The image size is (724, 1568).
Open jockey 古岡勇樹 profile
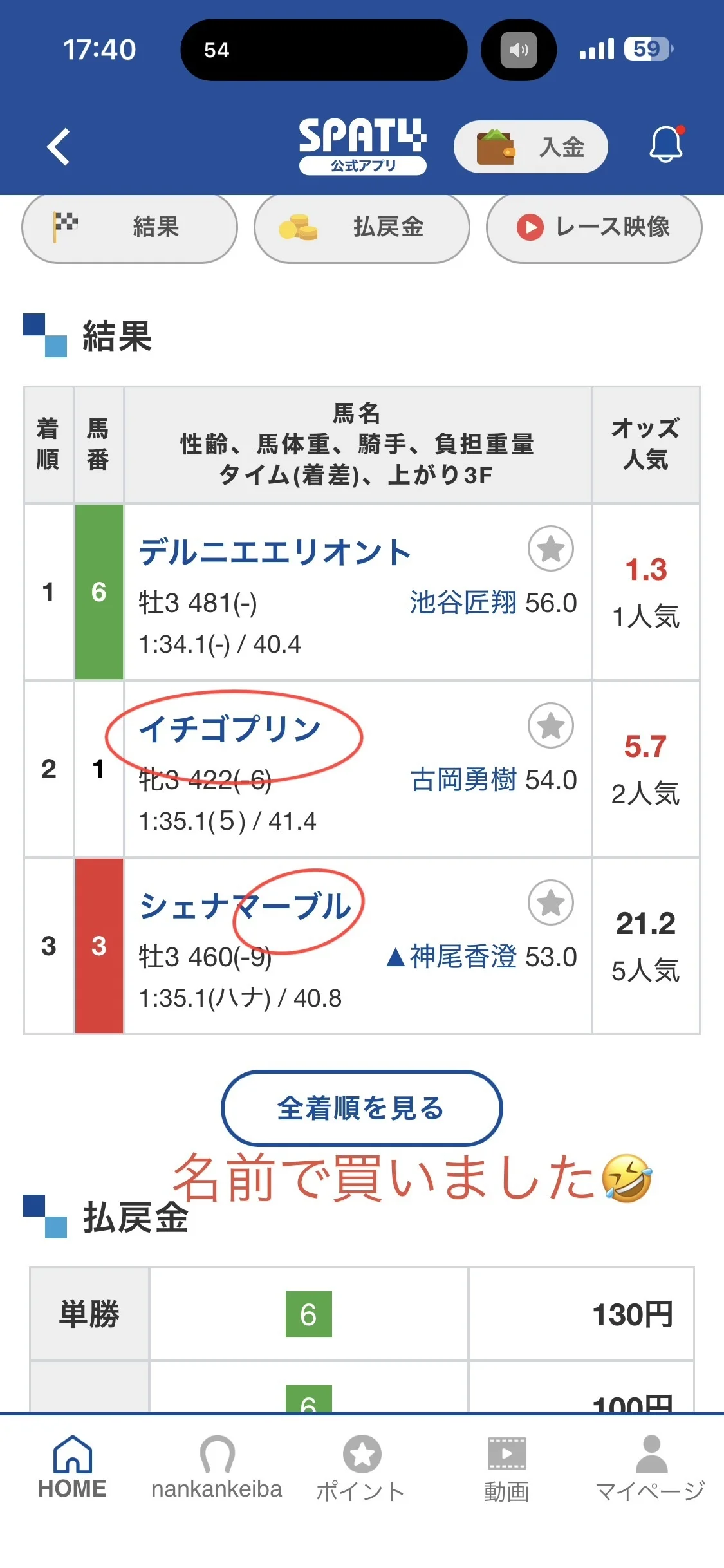(x=463, y=780)
